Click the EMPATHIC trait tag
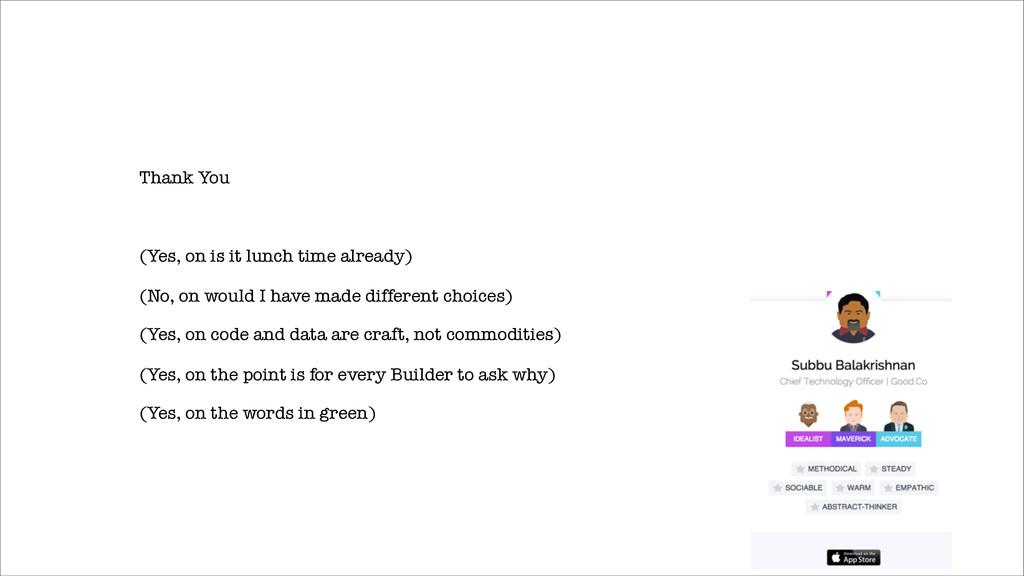Screen dimensions: 1024x576 pos(908,488)
